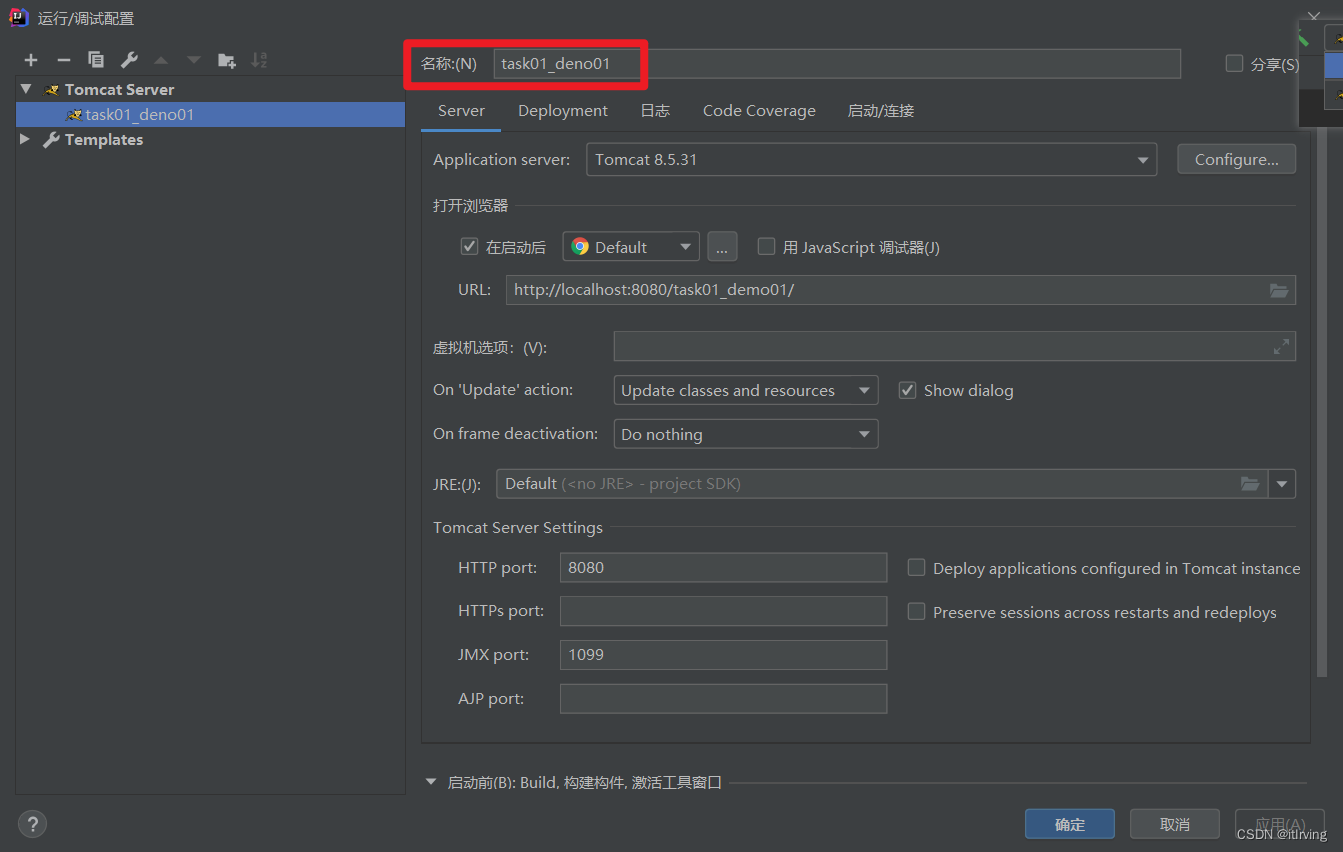Uncheck the Show dialog checkbox
The image size is (1343, 852).
tap(907, 390)
